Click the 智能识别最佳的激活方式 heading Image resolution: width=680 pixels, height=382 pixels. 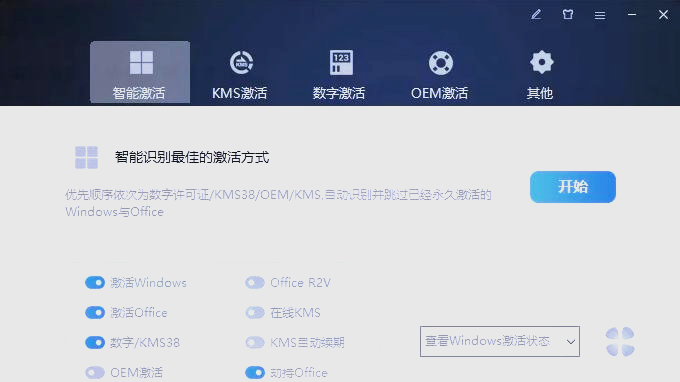192,157
